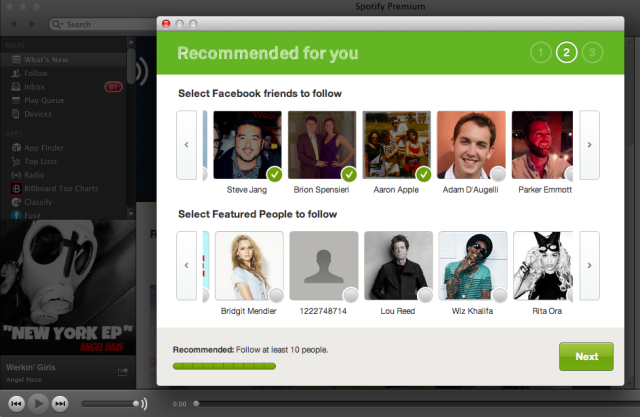Click the Classify app icon
The width and height of the screenshot is (640, 417).
pyautogui.click(x=16, y=202)
